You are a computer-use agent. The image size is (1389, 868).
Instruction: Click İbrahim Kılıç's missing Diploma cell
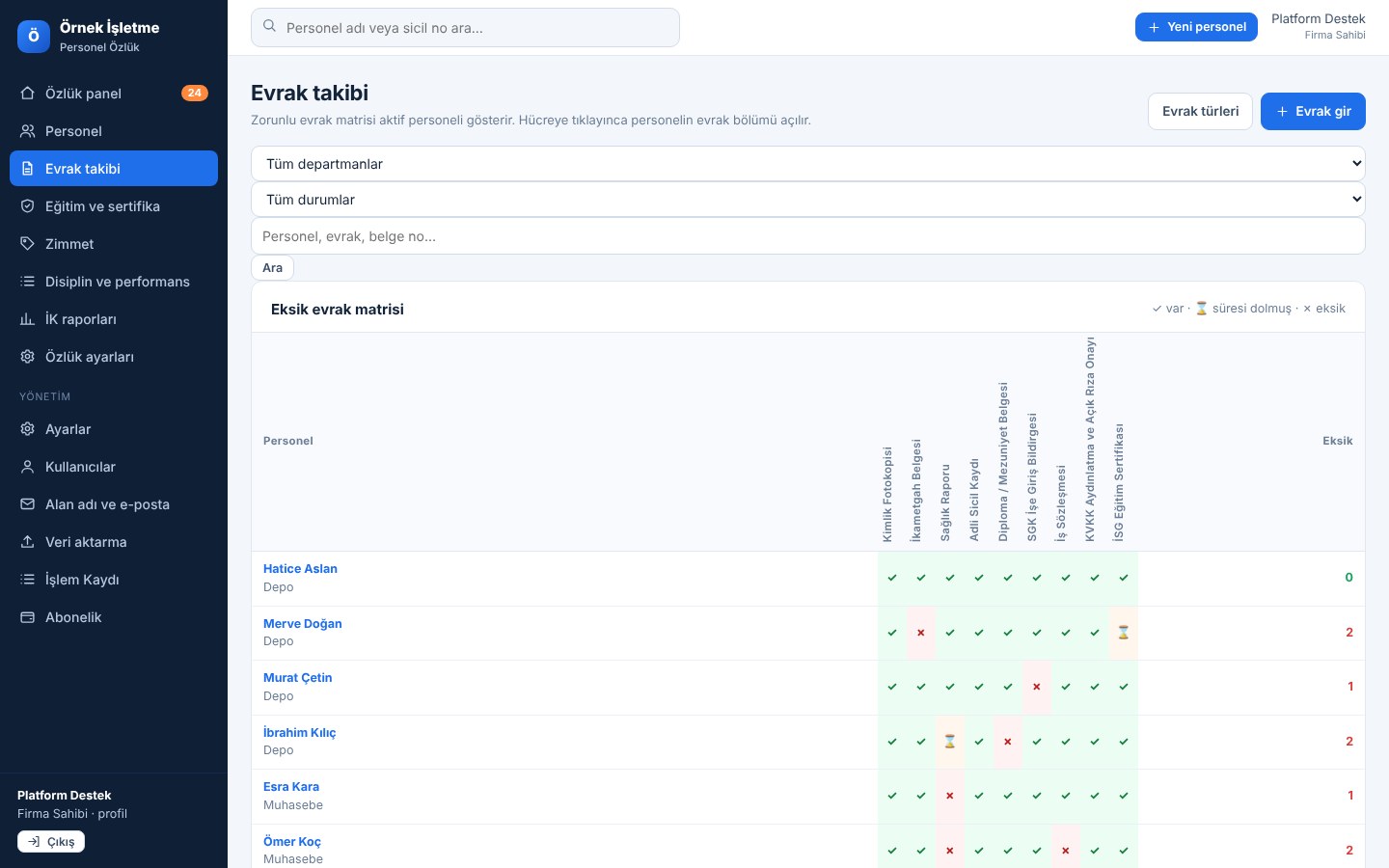(1008, 742)
